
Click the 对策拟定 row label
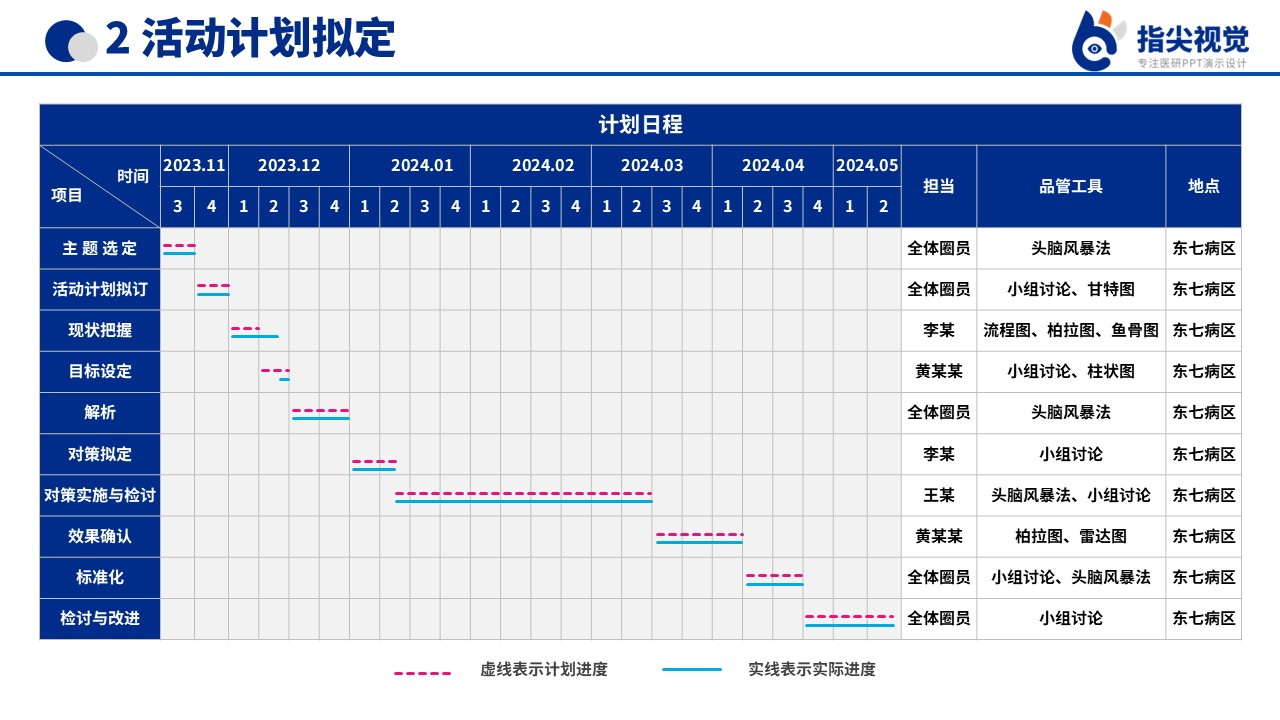tap(100, 454)
